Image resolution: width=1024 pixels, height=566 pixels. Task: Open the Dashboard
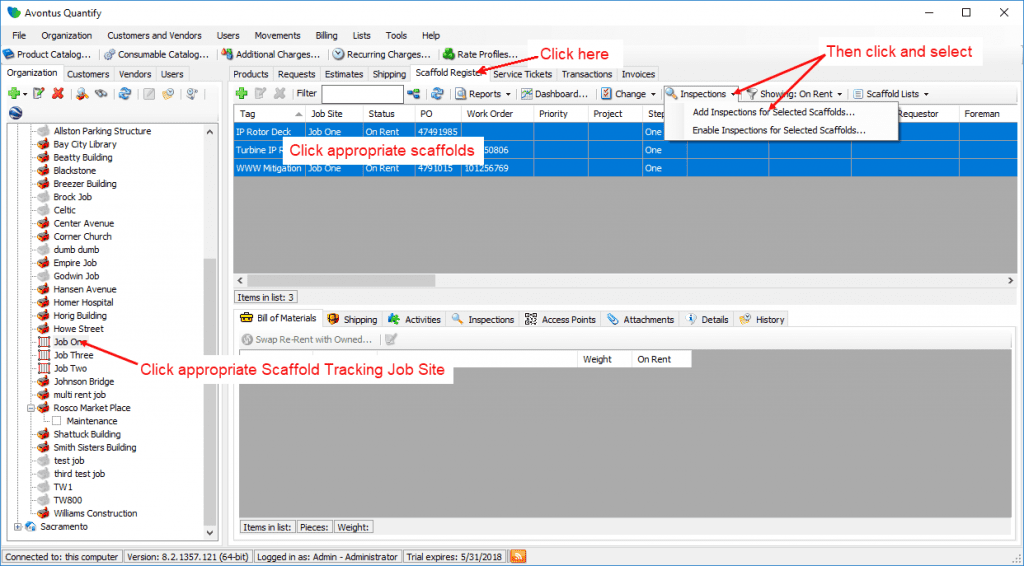point(554,94)
